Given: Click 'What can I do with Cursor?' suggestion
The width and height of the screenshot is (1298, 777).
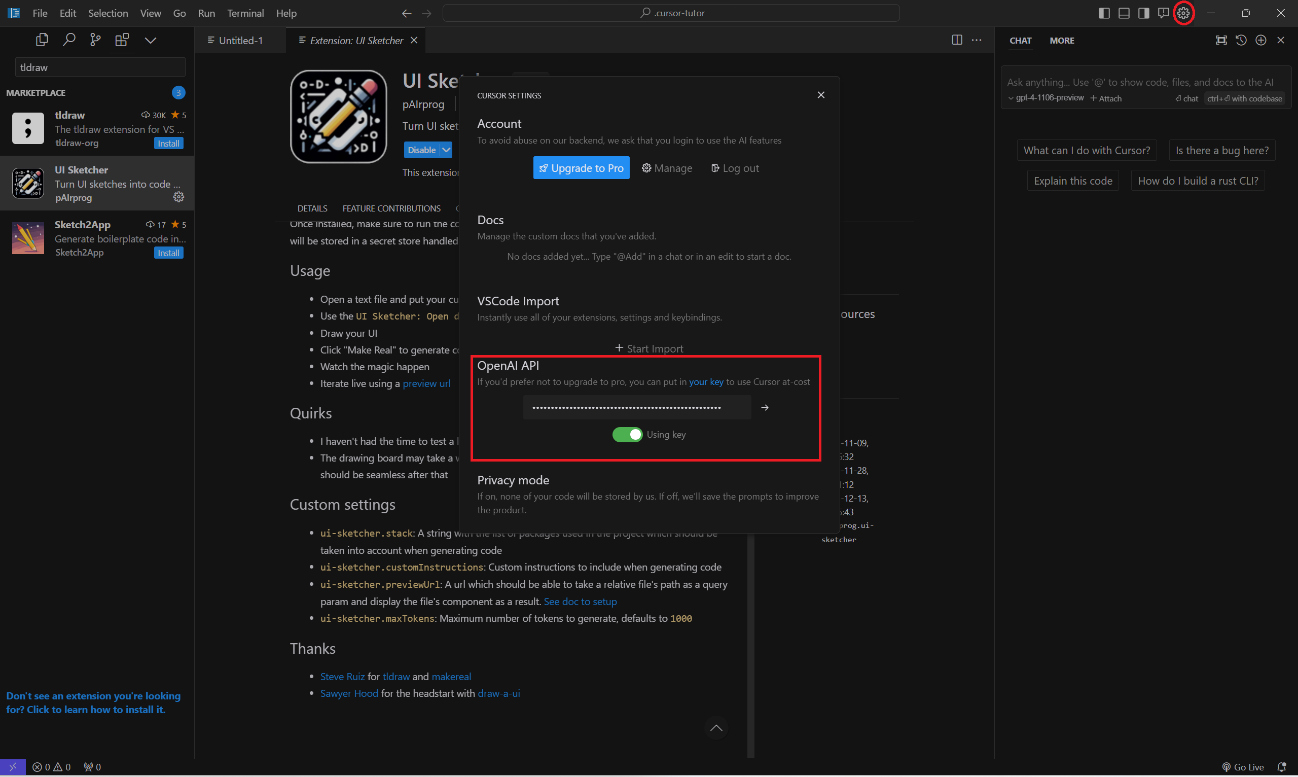Looking at the screenshot, I should [x=1087, y=150].
